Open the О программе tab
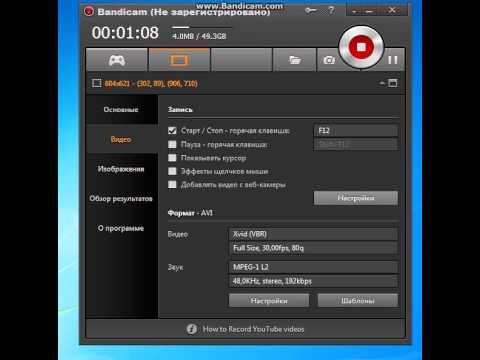The width and height of the screenshot is (480, 360). pyautogui.click(x=121, y=228)
